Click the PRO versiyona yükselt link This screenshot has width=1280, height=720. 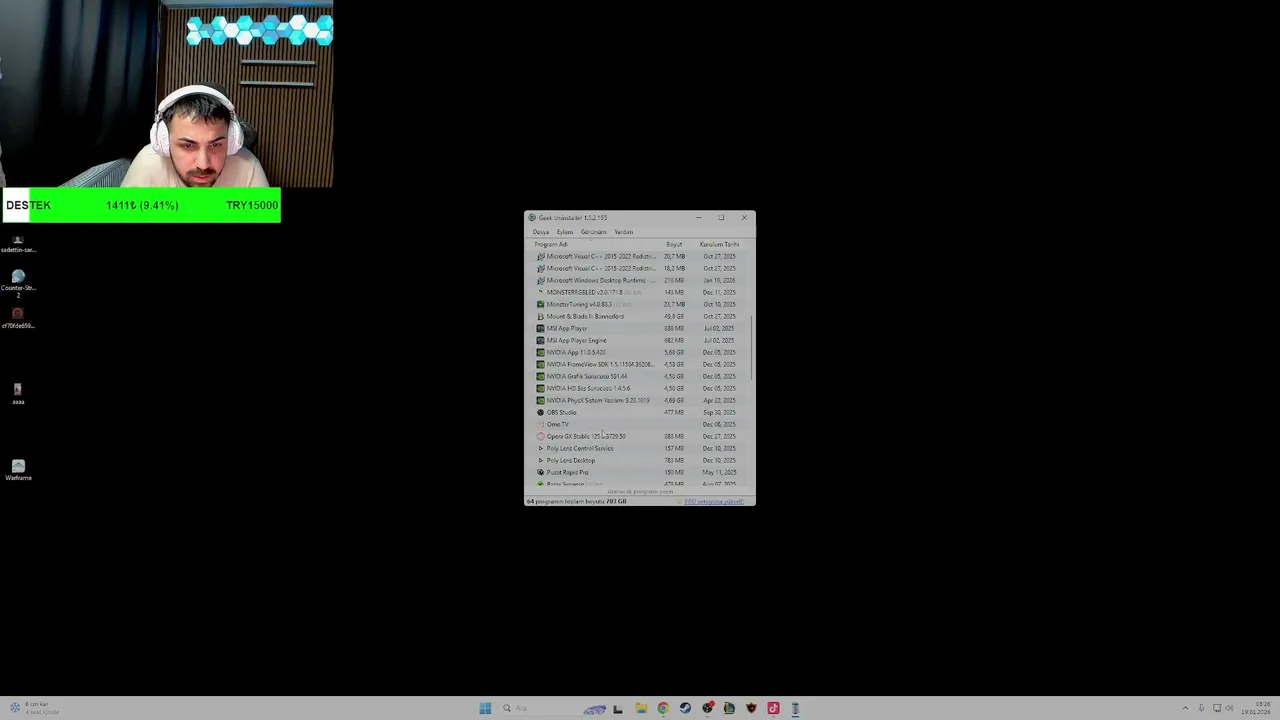click(714, 501)
